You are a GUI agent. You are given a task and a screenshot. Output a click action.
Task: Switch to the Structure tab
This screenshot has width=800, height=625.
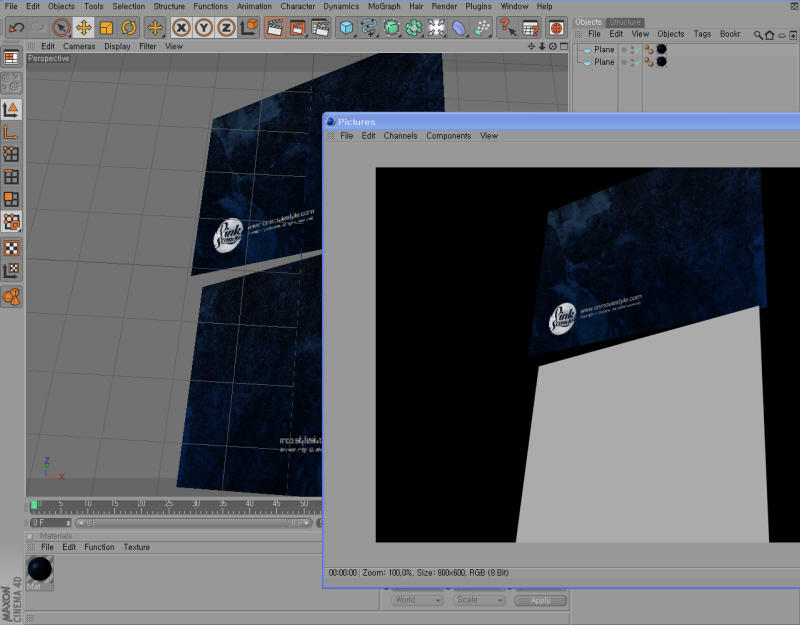(624, 22)
